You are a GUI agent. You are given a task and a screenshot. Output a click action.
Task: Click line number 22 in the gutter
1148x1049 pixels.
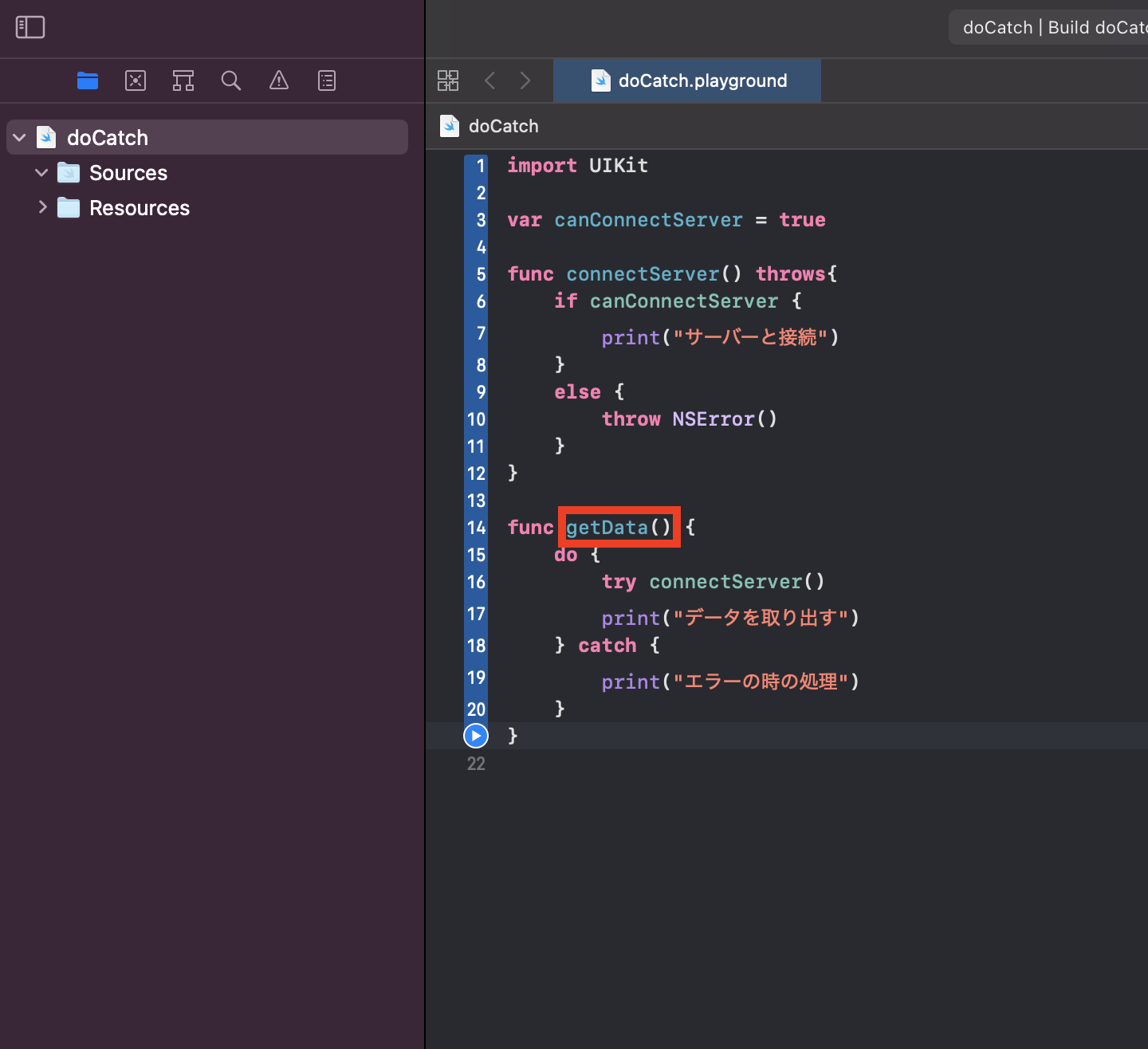(476, 764)
